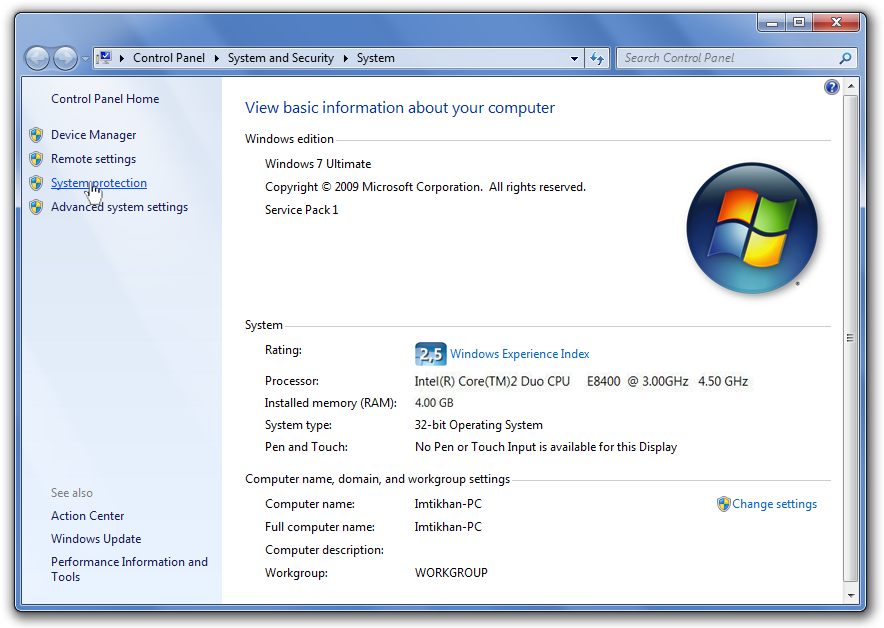Click the Imtikhan-PC Full computer name value

click(x=448, y=527)
